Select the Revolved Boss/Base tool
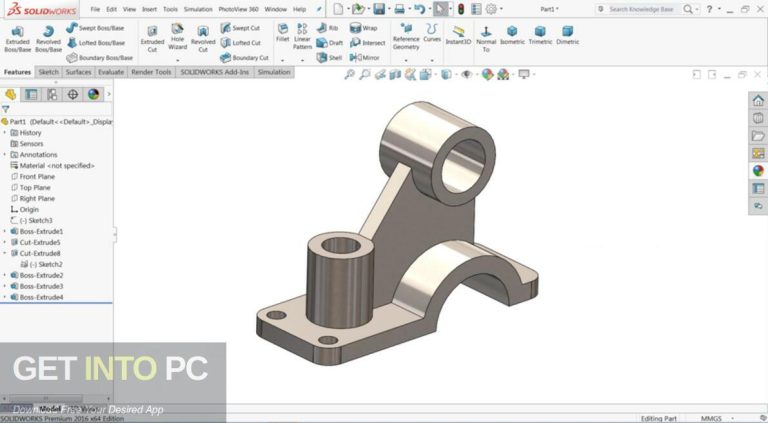Screen dimensions: 768x423 tap(48, 39)
